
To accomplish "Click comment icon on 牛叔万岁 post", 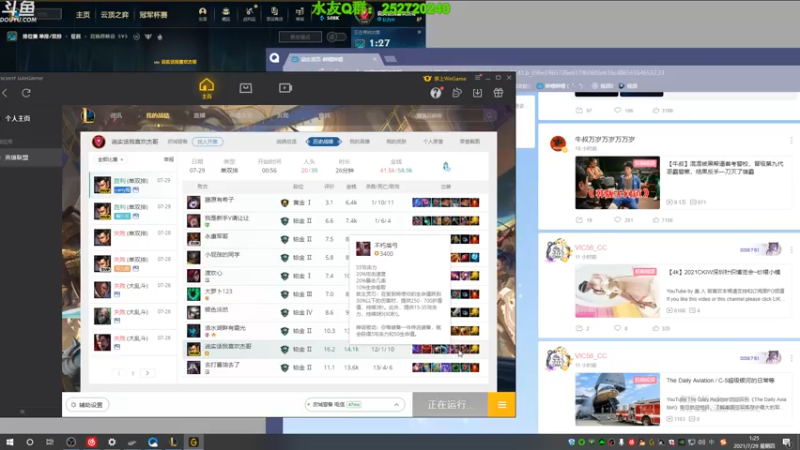I will pyautogui.click(x=617, y=220).
